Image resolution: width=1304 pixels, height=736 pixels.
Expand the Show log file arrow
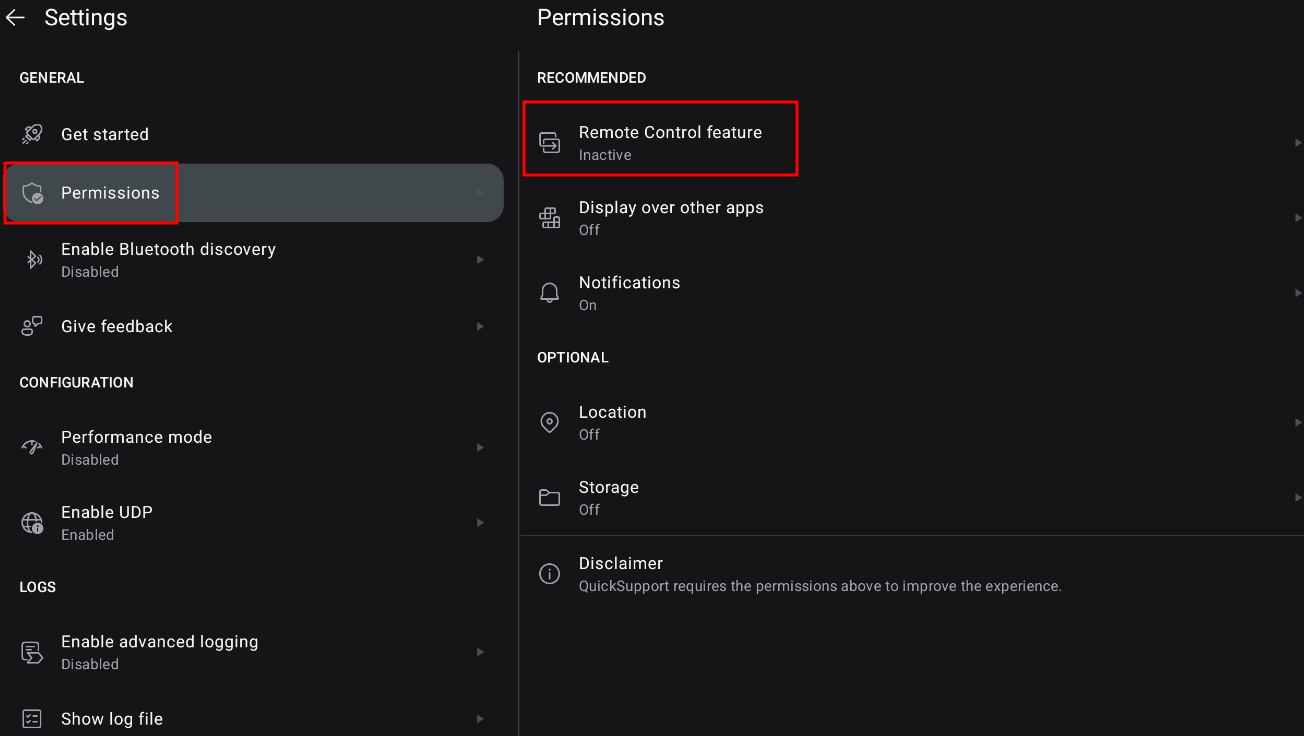tap(480, 718)
